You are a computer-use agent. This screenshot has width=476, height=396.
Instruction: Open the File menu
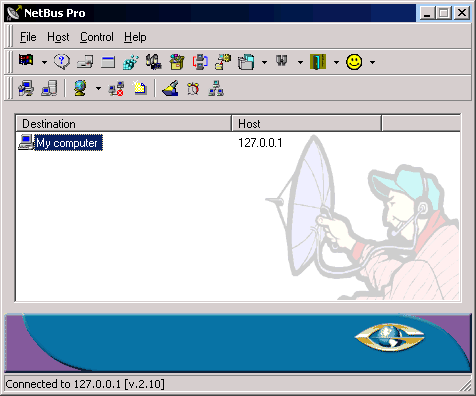coord(28,37)
